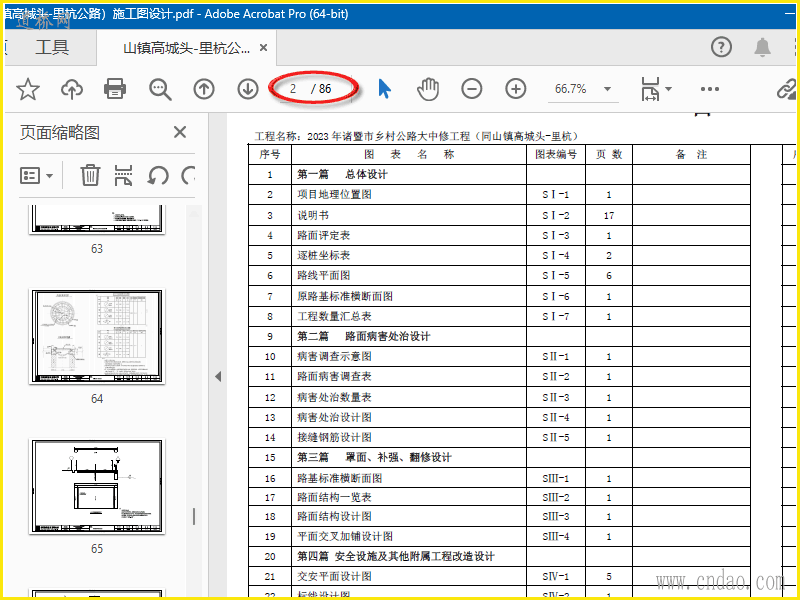Image resolution: width=800 pixels, height=600 pixels.
Task: Close the 山镇高城头-里杭公 document tab
Action: tap(263, 47)
